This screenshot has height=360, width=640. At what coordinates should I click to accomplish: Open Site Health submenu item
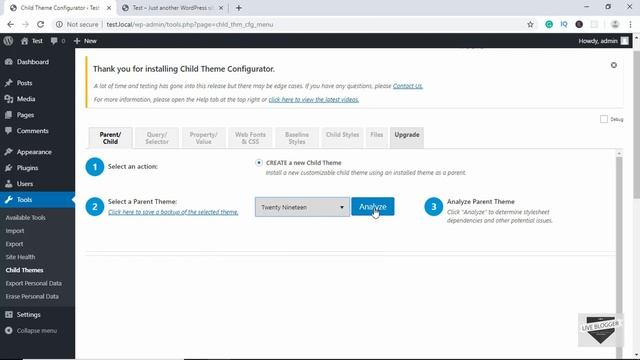20,257
